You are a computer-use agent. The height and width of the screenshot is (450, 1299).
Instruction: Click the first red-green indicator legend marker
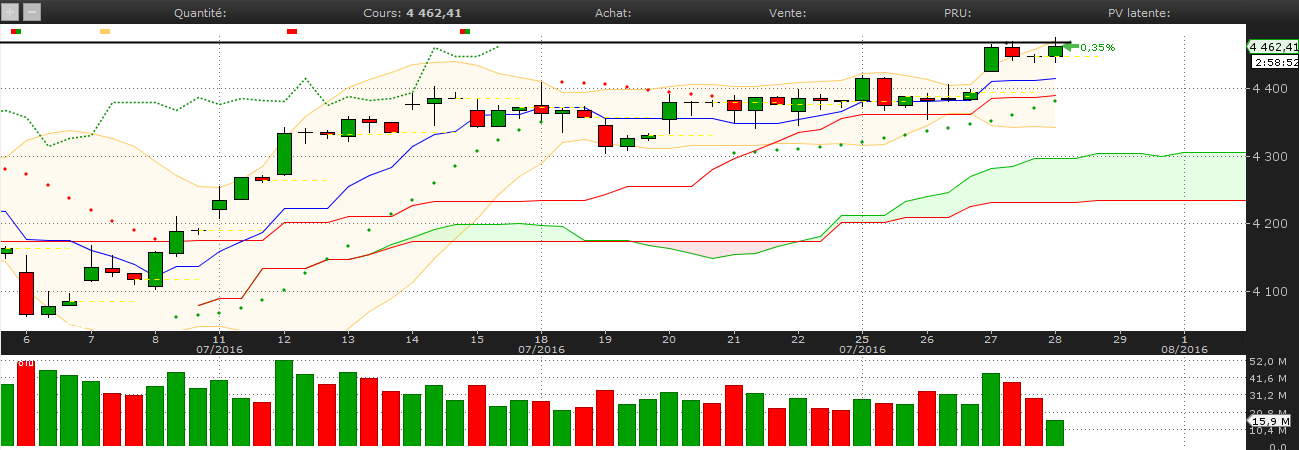pyautogui.click(x=15, y=32)
